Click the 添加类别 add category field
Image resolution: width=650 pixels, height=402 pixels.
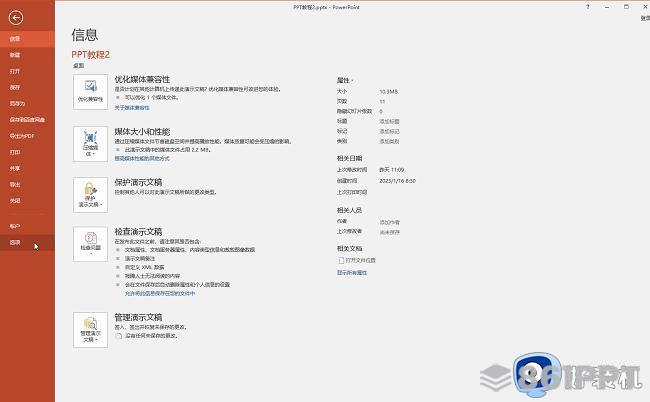pos(389,141)
